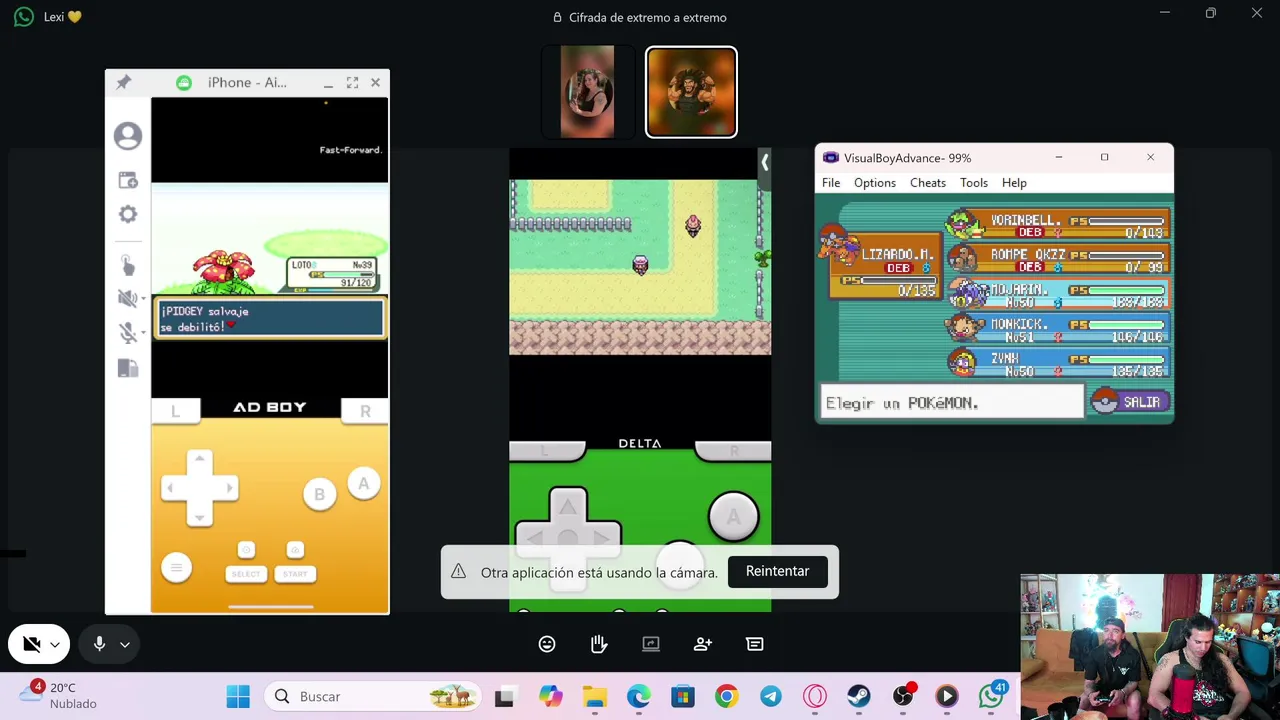
Task: Start screen sharing in the call
Action: pos(651,644)
